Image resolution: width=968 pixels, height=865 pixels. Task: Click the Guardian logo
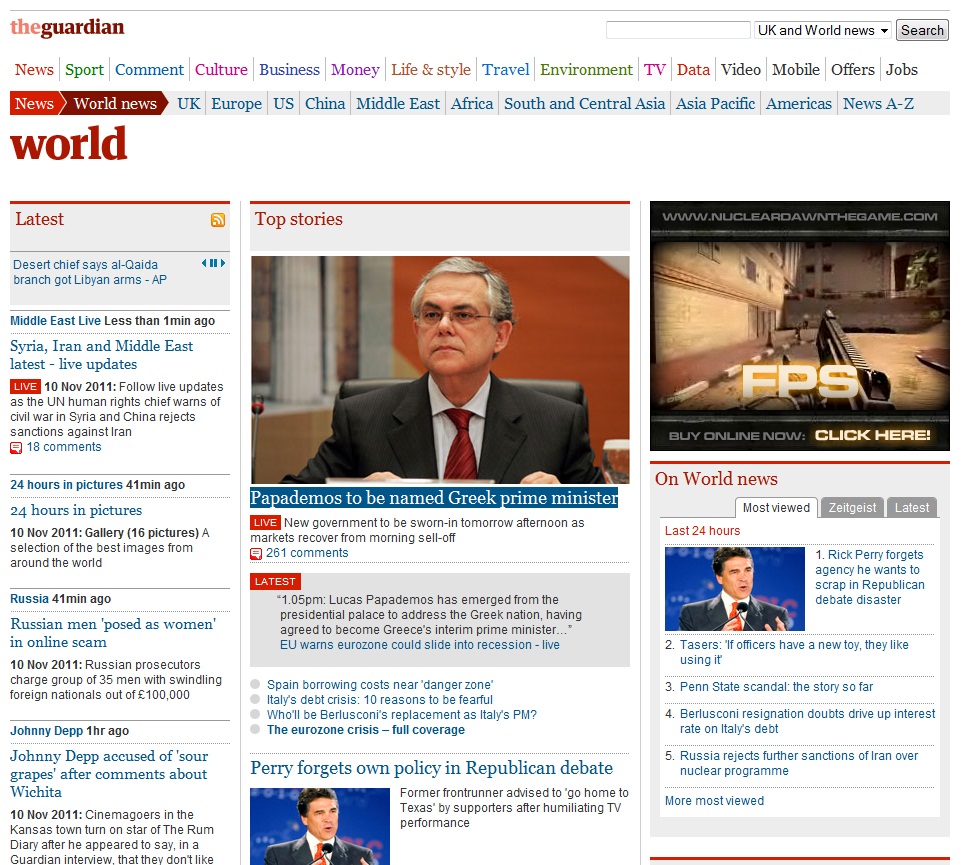pos(67,28)
